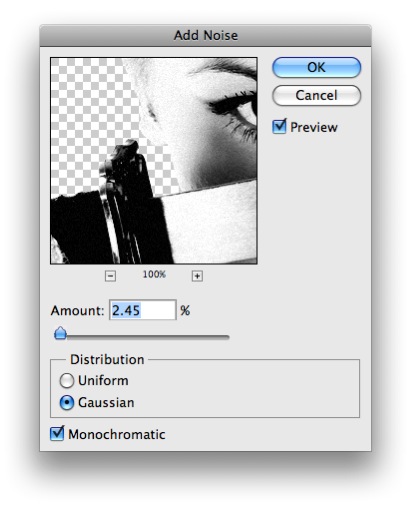Toggle the Preview checkbox

279,127
